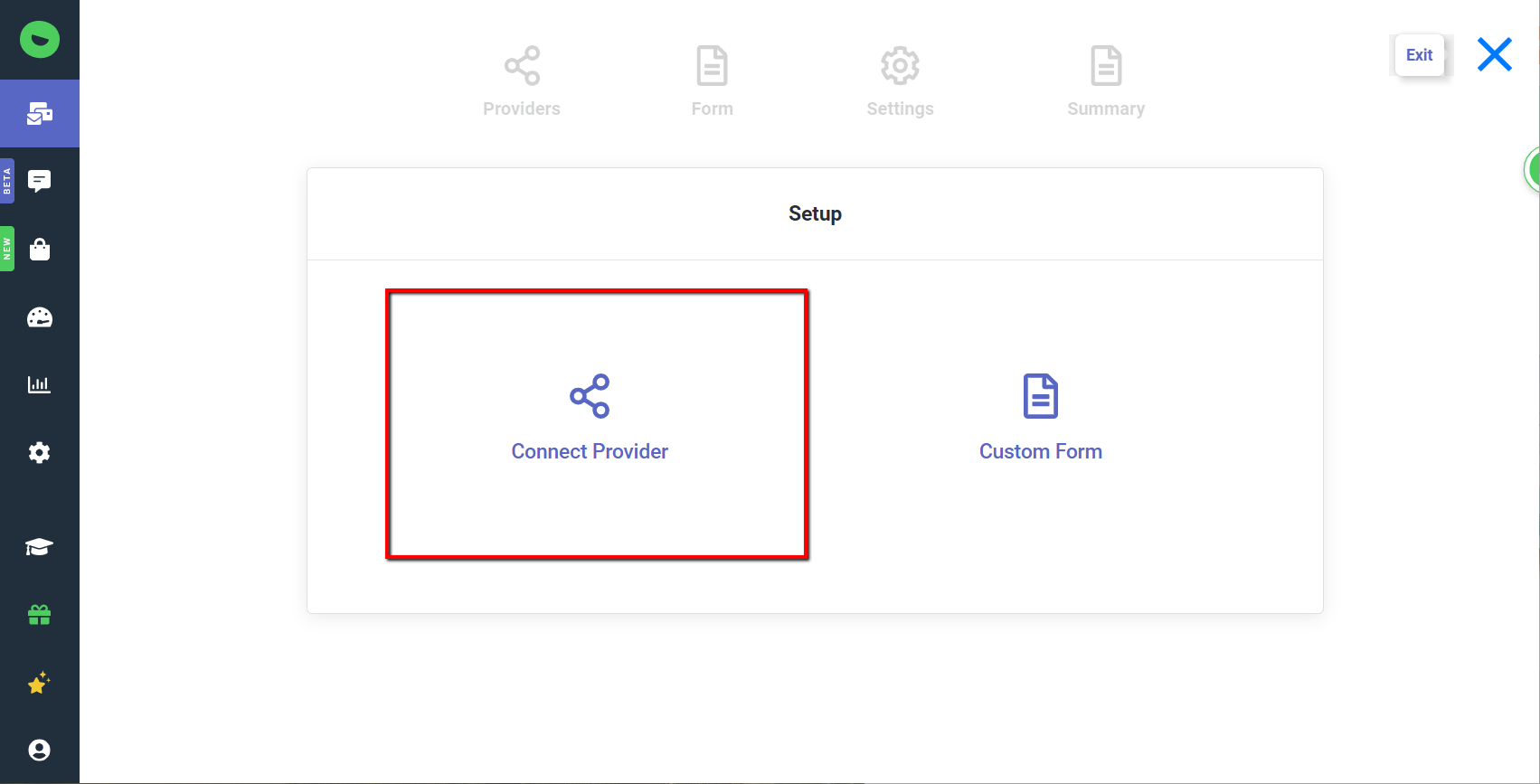Go to the Form step

tap(712, 81)
